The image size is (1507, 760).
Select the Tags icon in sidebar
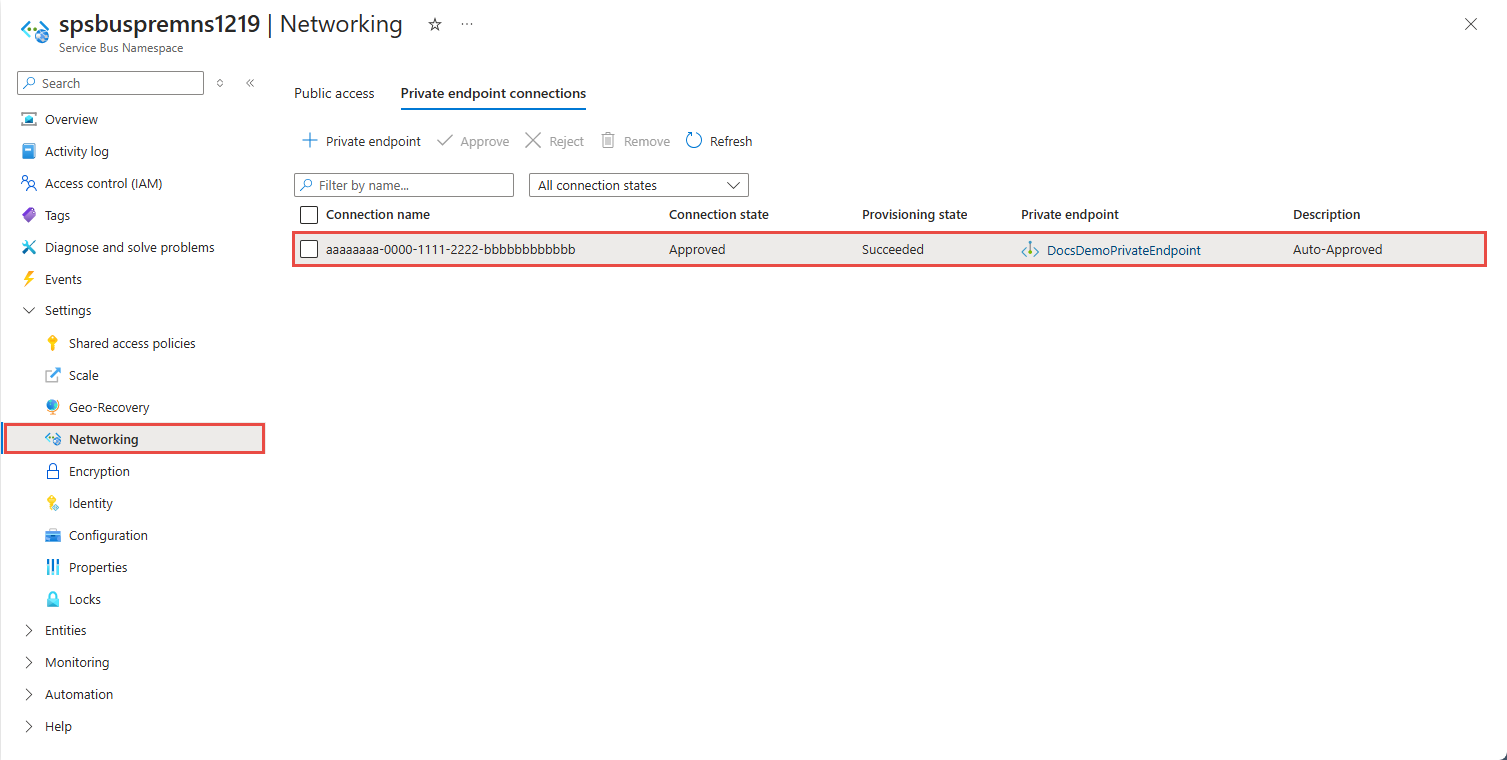point(29,216)
